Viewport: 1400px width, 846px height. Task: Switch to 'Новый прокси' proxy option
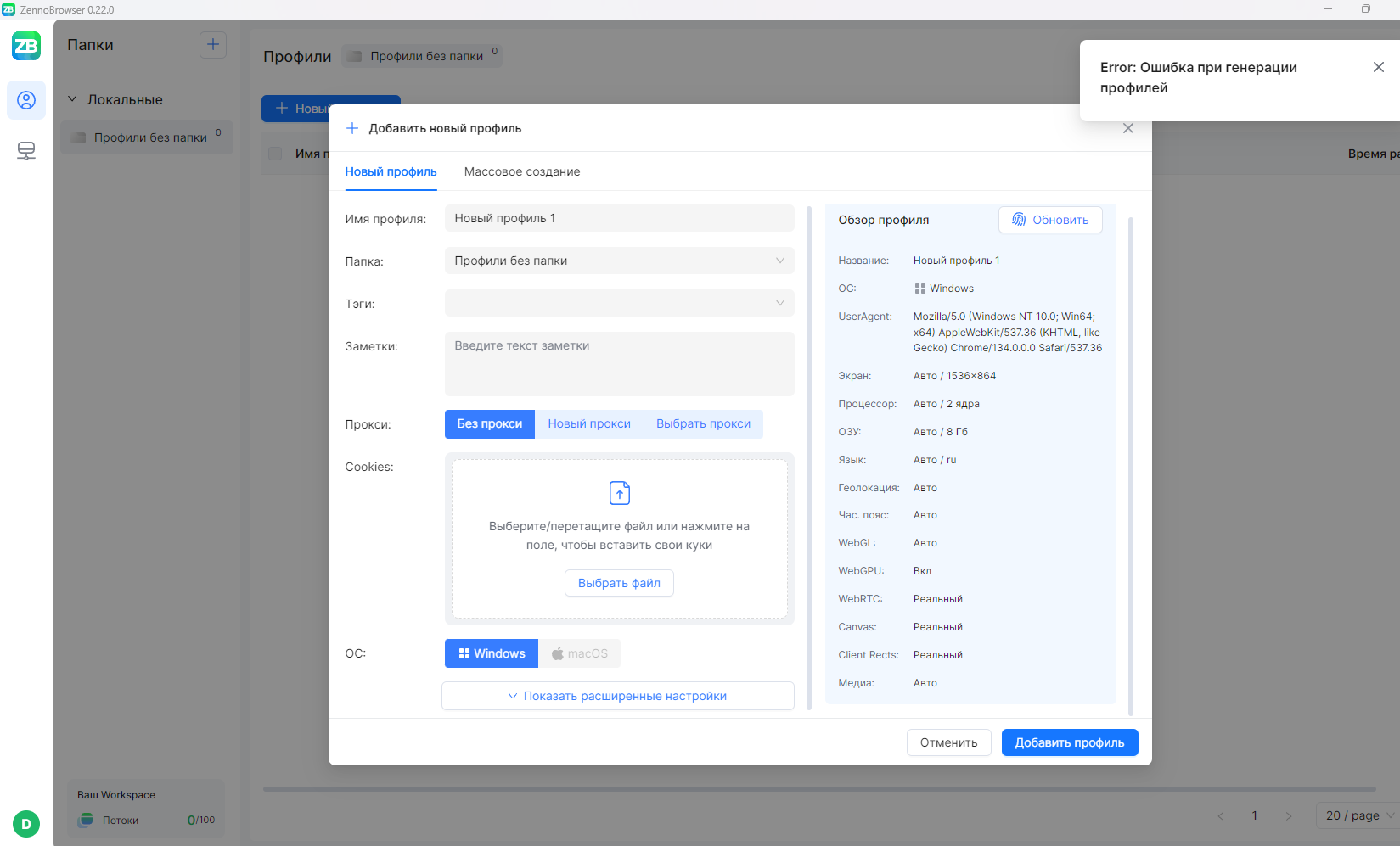pos(588,424)
